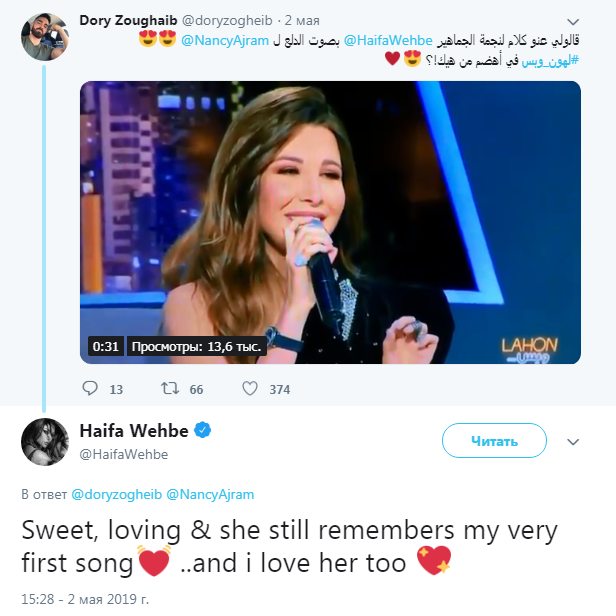616x616 pixels.
Task: Click the Читать follow button
Action: coord(495,441)
